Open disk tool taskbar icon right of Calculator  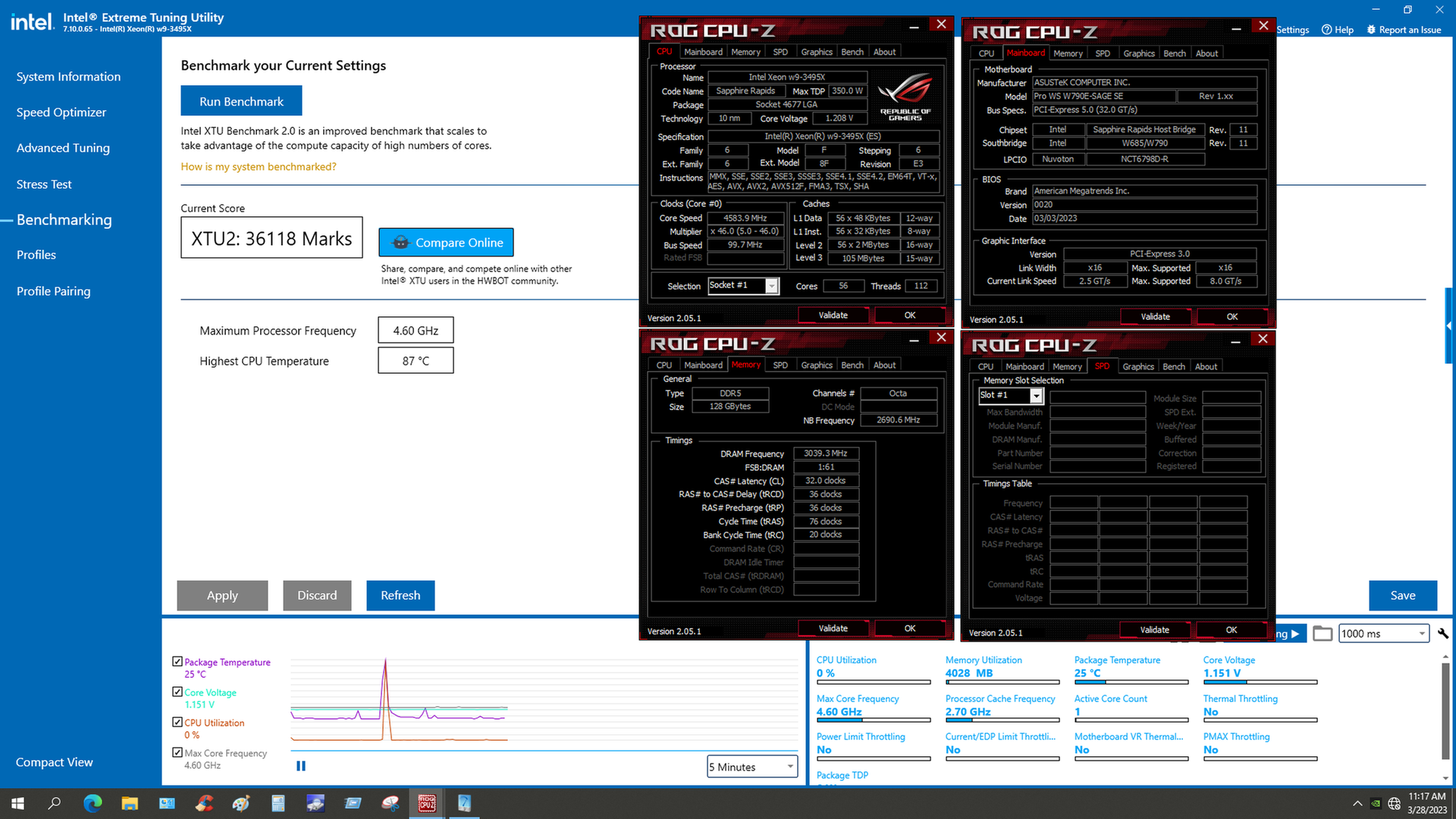point(315,803)
